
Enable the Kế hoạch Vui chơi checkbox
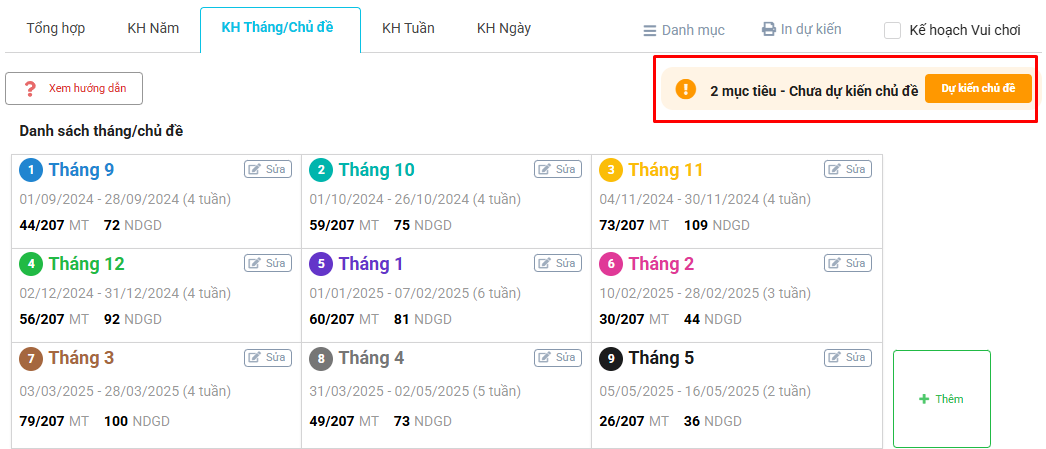[893, 30]
